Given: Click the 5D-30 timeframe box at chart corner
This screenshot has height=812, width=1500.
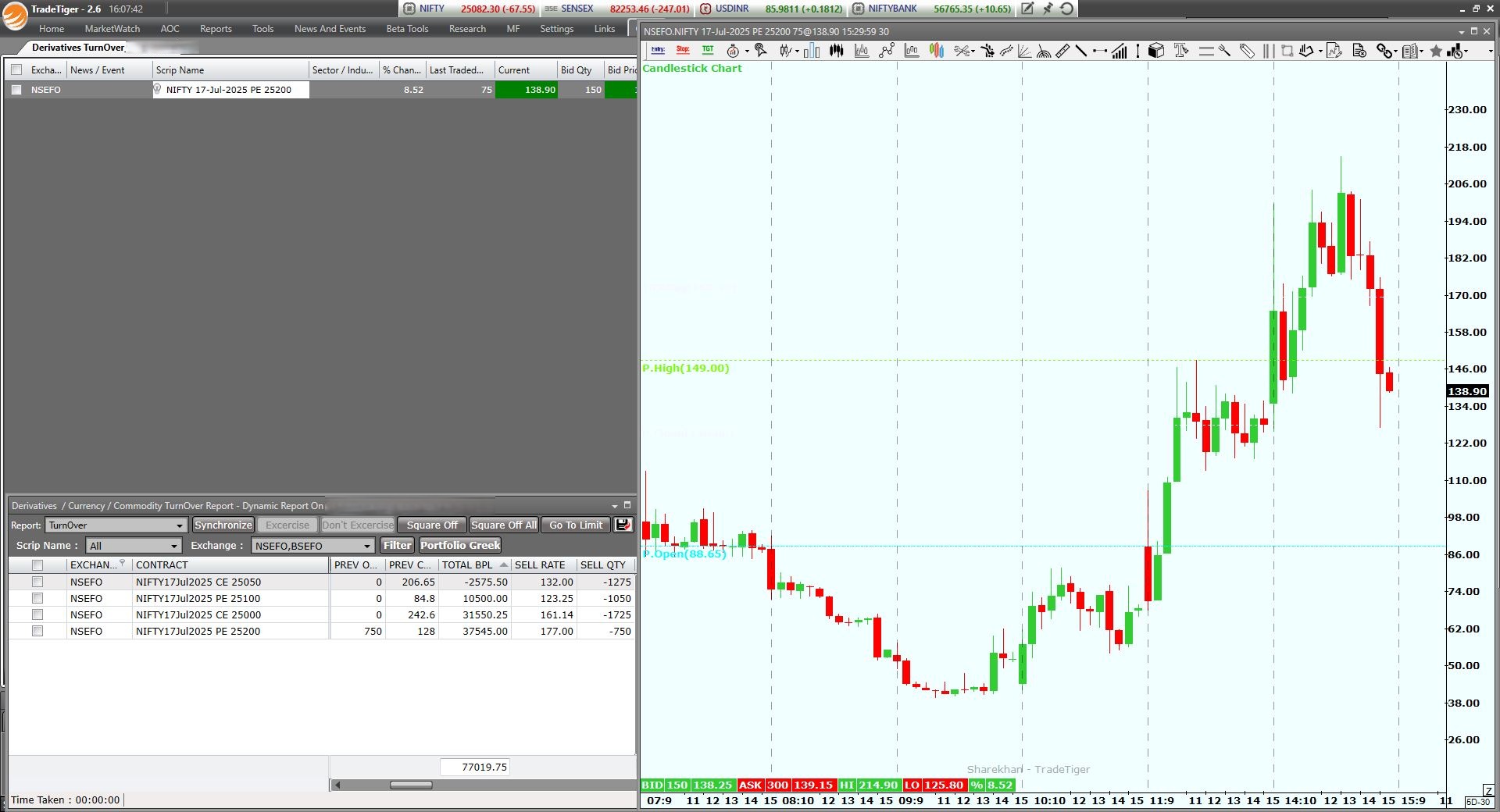Looking at the screenshot, I should click(1478, 802).
